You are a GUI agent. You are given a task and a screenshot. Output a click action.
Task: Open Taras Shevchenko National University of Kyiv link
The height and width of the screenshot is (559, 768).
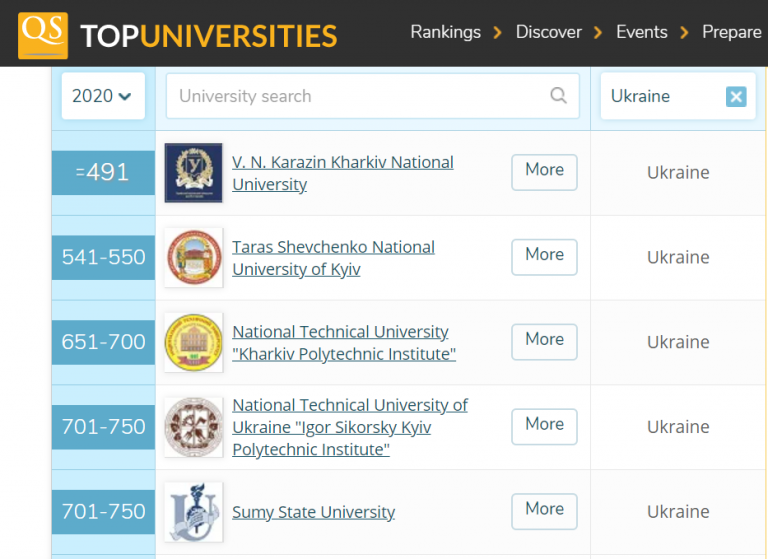tap(333, 258)
